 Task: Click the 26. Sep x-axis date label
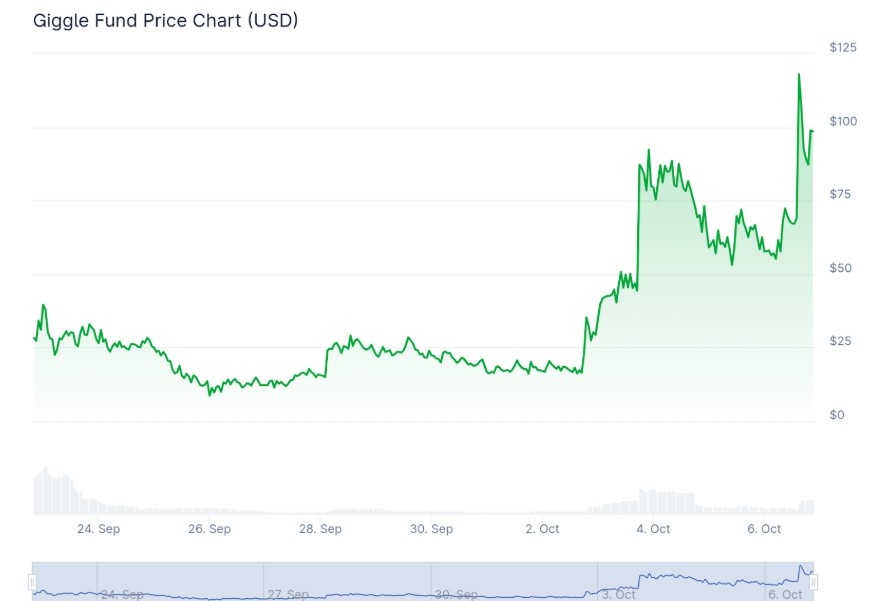point(209,529)
